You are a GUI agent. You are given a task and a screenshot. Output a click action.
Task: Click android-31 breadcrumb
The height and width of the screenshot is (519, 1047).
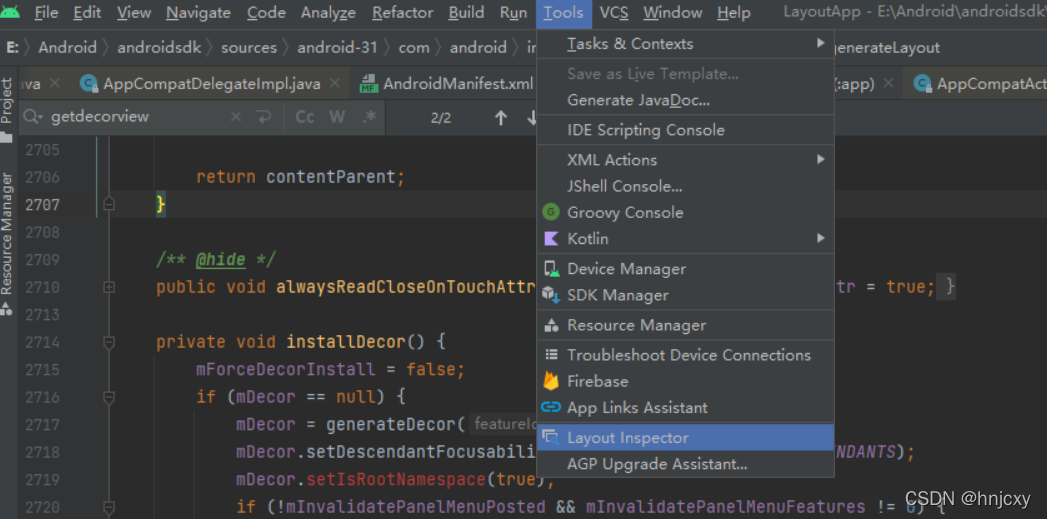point(337,48)
